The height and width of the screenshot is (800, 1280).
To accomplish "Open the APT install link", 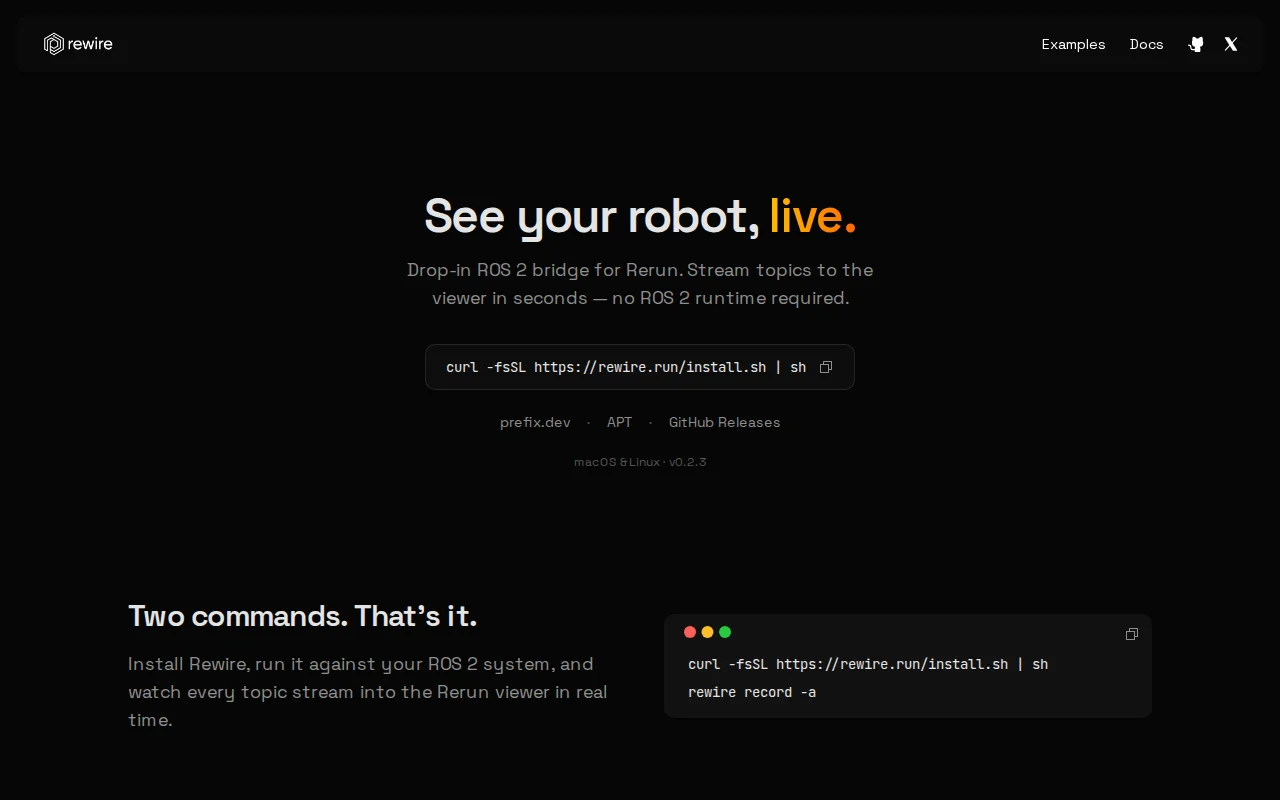I will coord(619,422).
